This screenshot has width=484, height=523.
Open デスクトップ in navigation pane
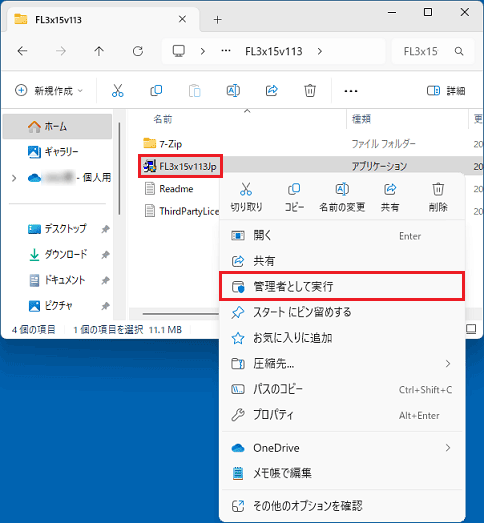coord(57,229)
